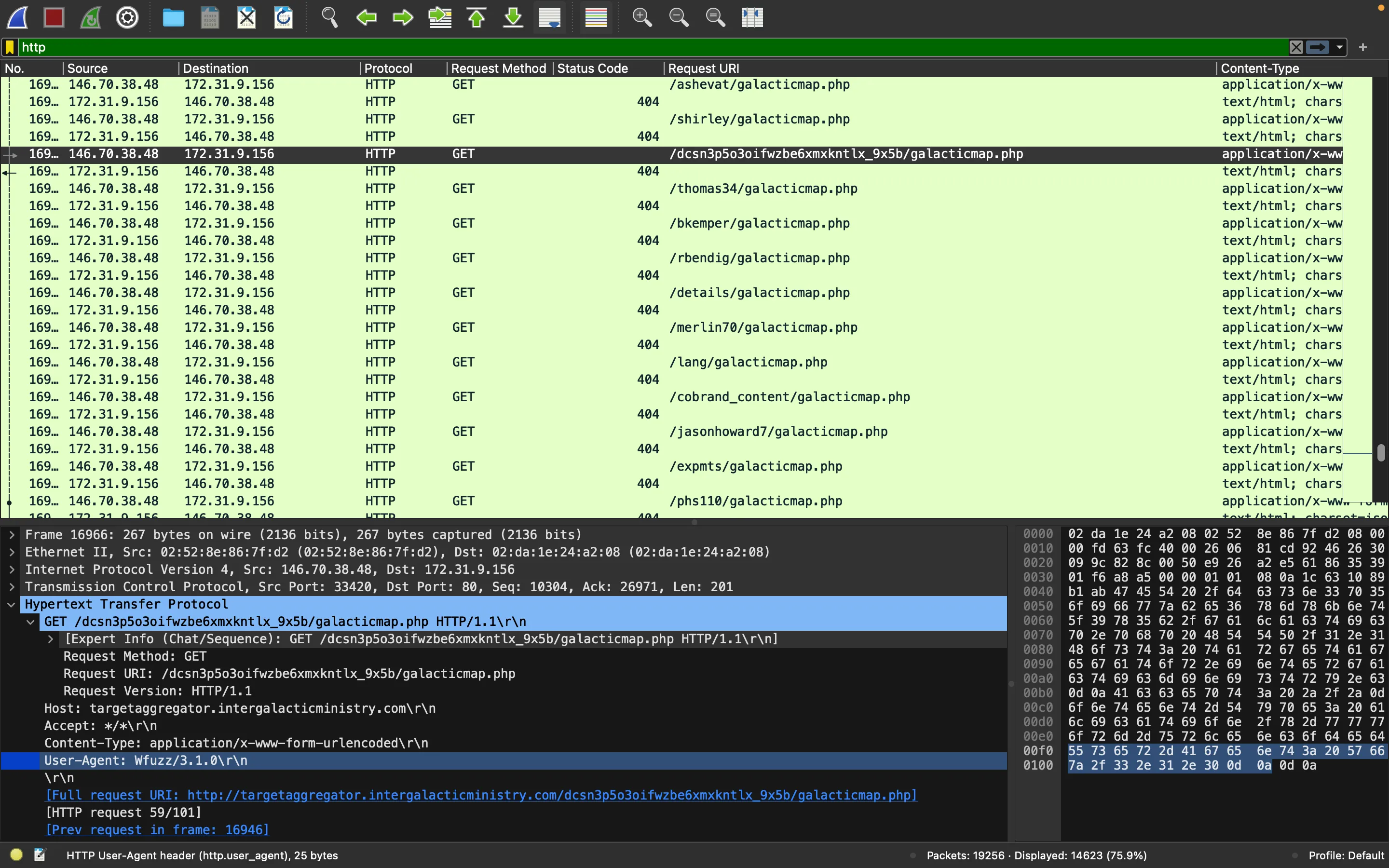Restart the current capture

91,17
